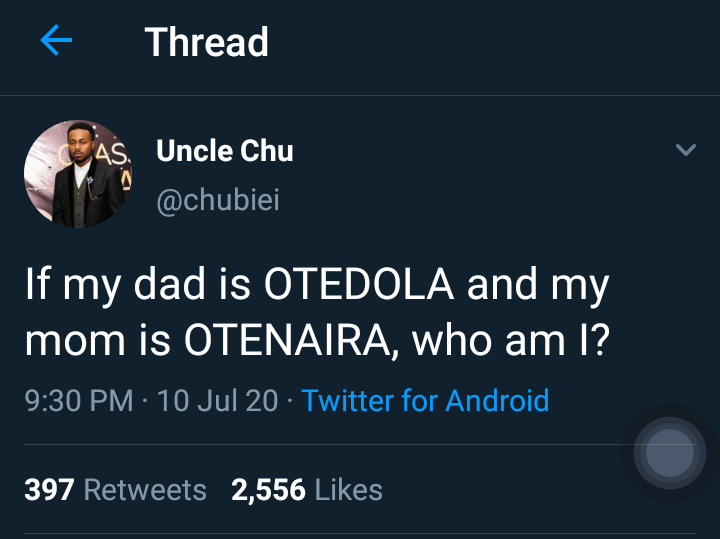The height and width of the screenshot is (539, 720).
Task: Tap the word OTEDOLA in tweet
Action: coord(359,284)
